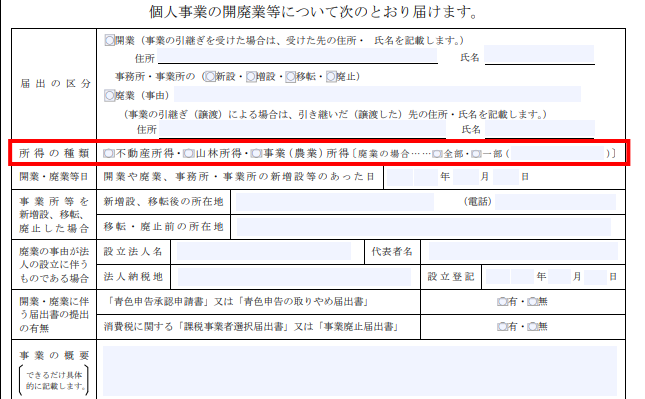Image resolution: width=645 pixels, height=399 pixels.
Task: Tick 事業(農業)所得 checkbox
Action: tap(256, 153)
